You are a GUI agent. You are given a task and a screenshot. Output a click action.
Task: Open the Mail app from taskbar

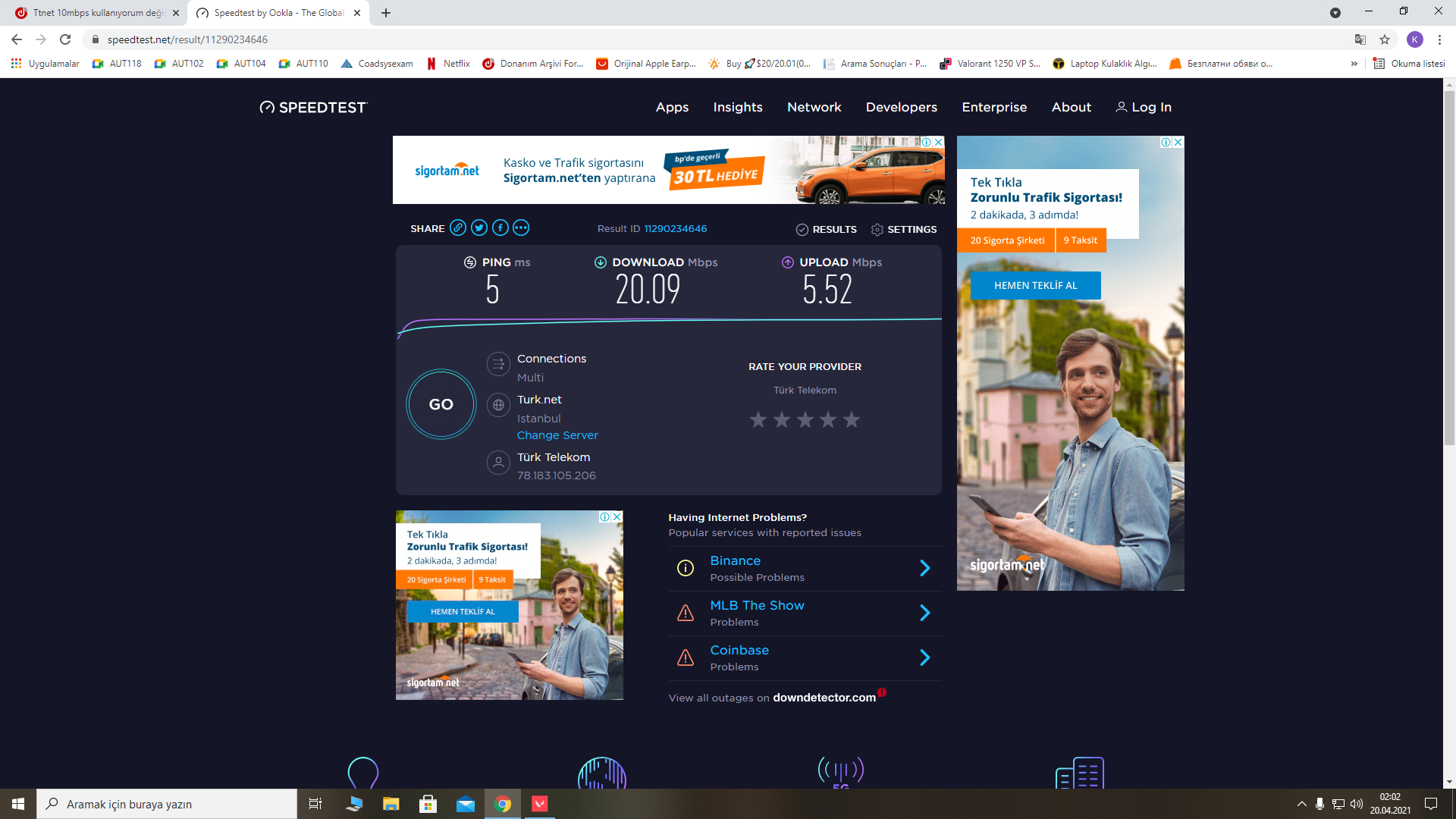pyautogui.click(x=466, y=804)
